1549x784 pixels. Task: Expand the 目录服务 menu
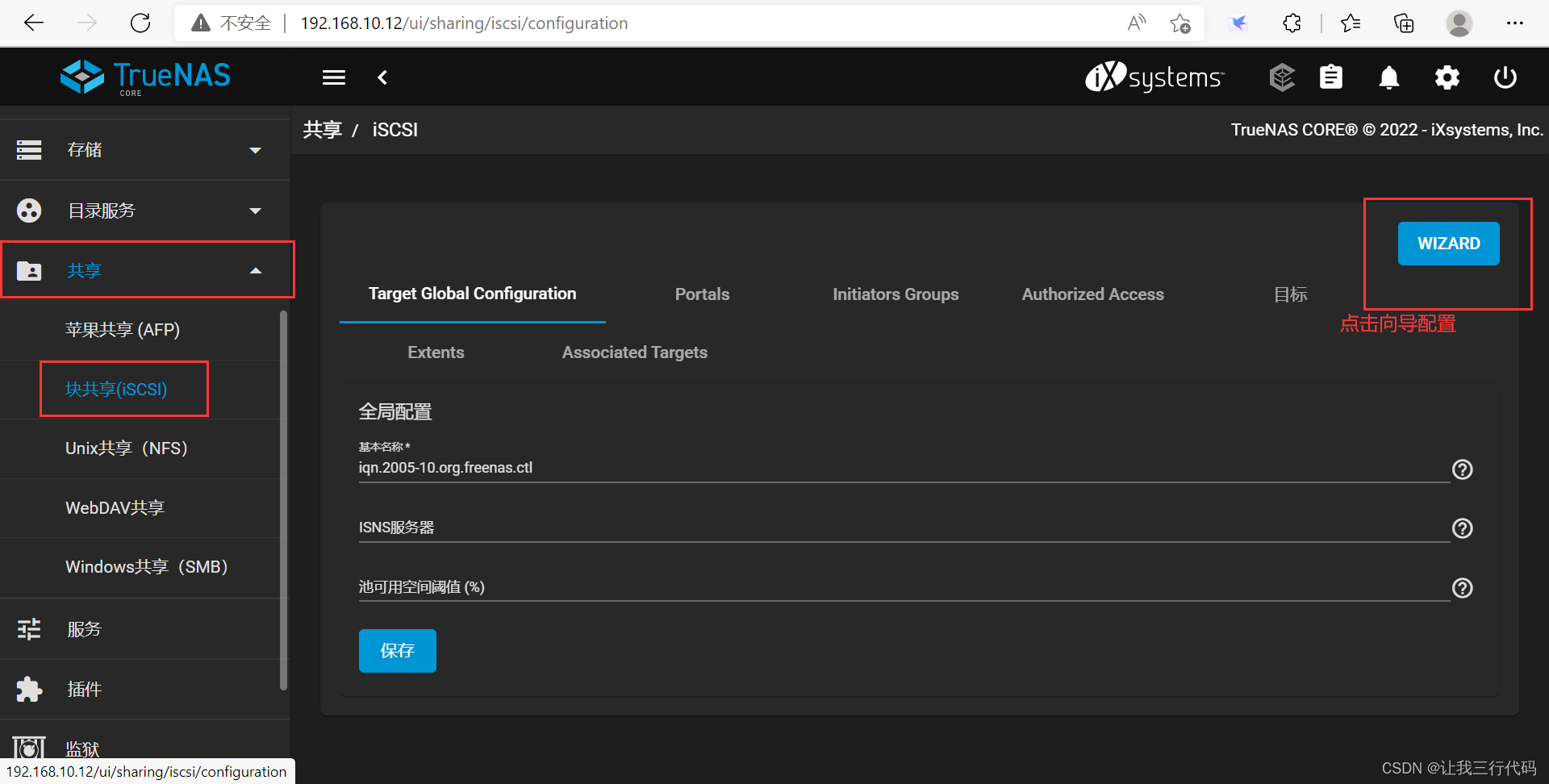pyautogui.click(x=145, y=211)
